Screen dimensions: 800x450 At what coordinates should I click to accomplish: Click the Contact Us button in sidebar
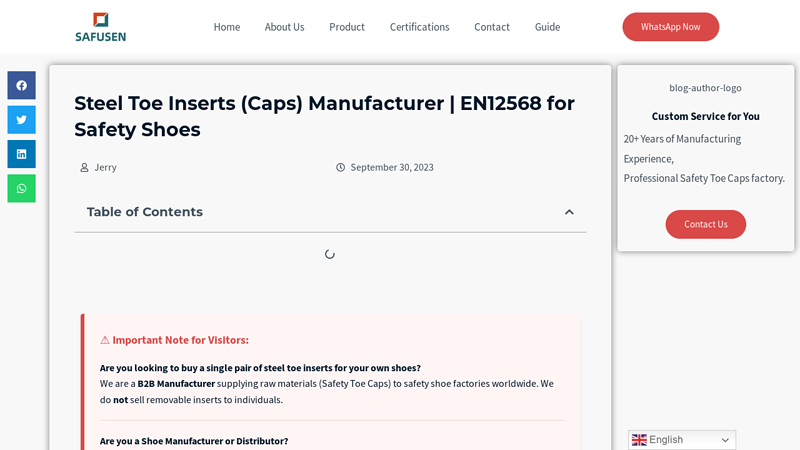pyautogui.click(x=705, y=224)
